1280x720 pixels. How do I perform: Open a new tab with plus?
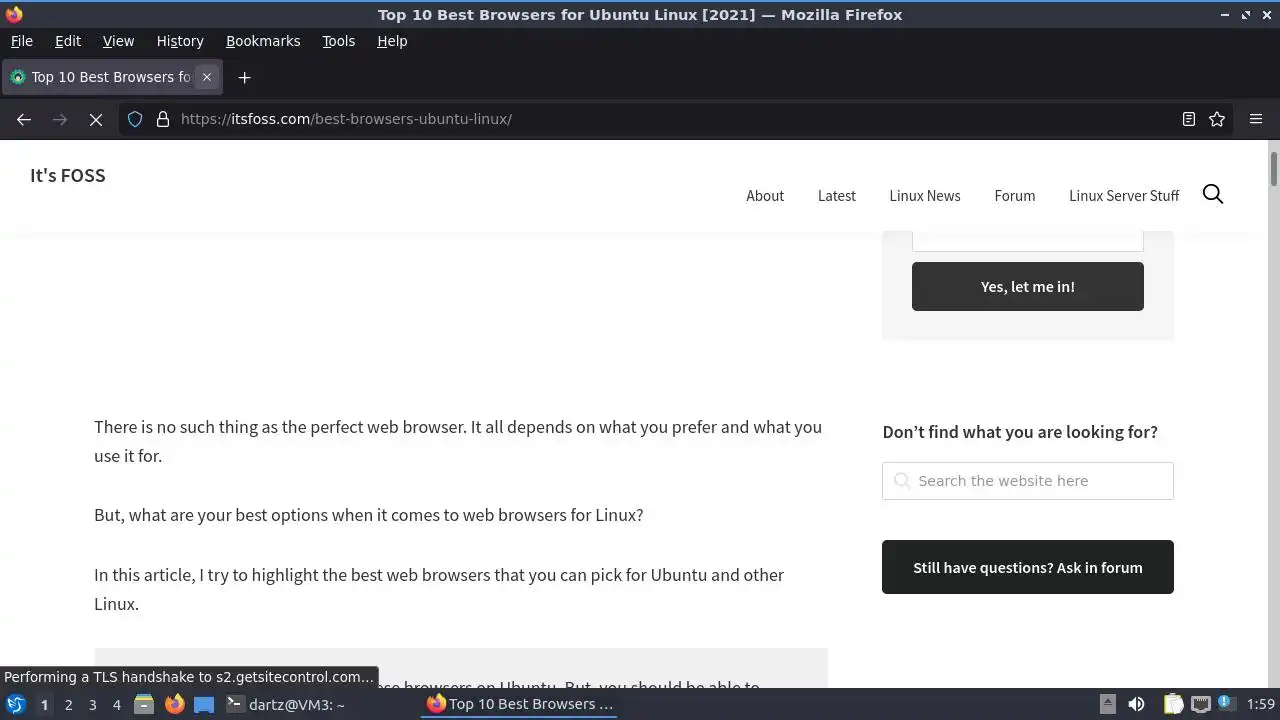(x=244, y=77)
